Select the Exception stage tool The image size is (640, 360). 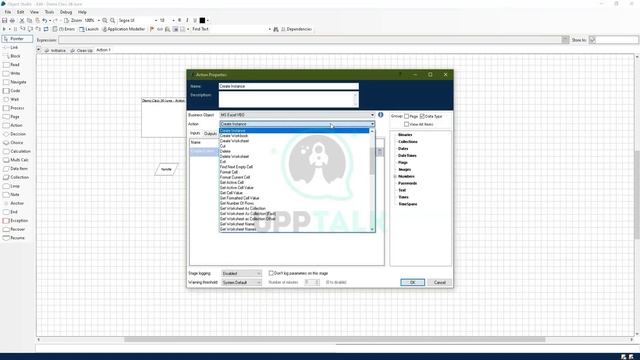pyautogui.click(x=19, y=220)
